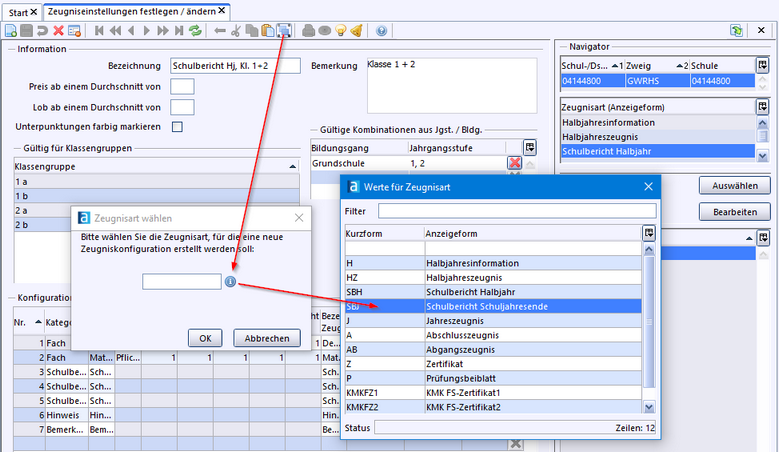Click the scissors cut icon
Screen dimensions: 779x452
[x=236, y=31]
